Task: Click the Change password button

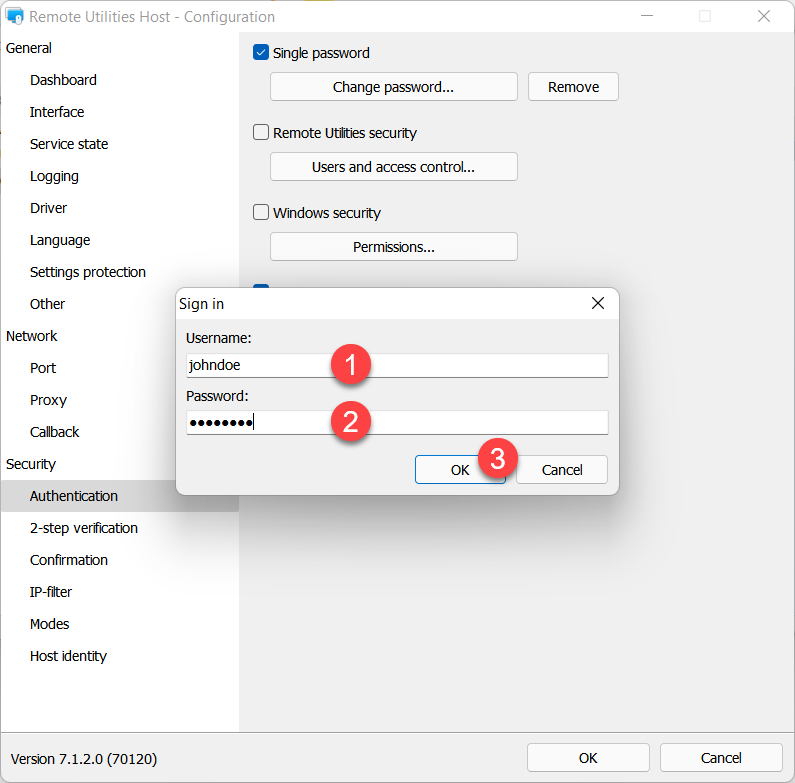Action: click(393, 87)
